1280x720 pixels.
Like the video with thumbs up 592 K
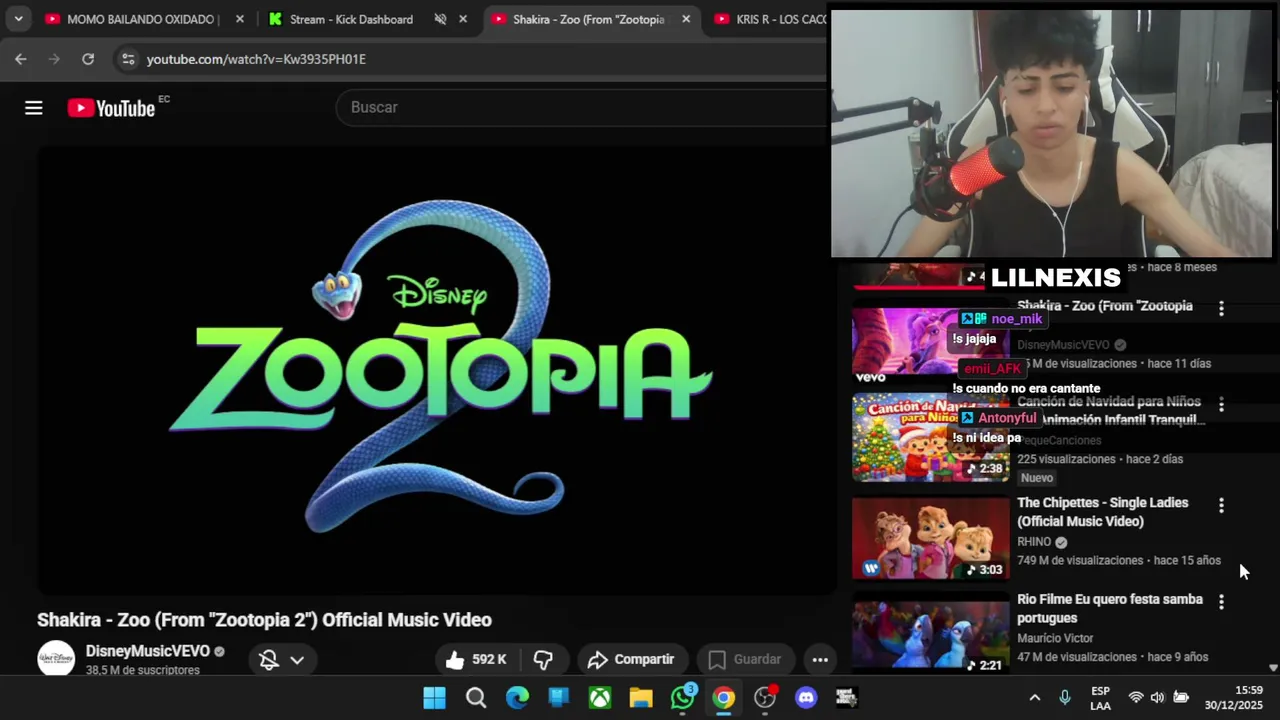[476, 659]
